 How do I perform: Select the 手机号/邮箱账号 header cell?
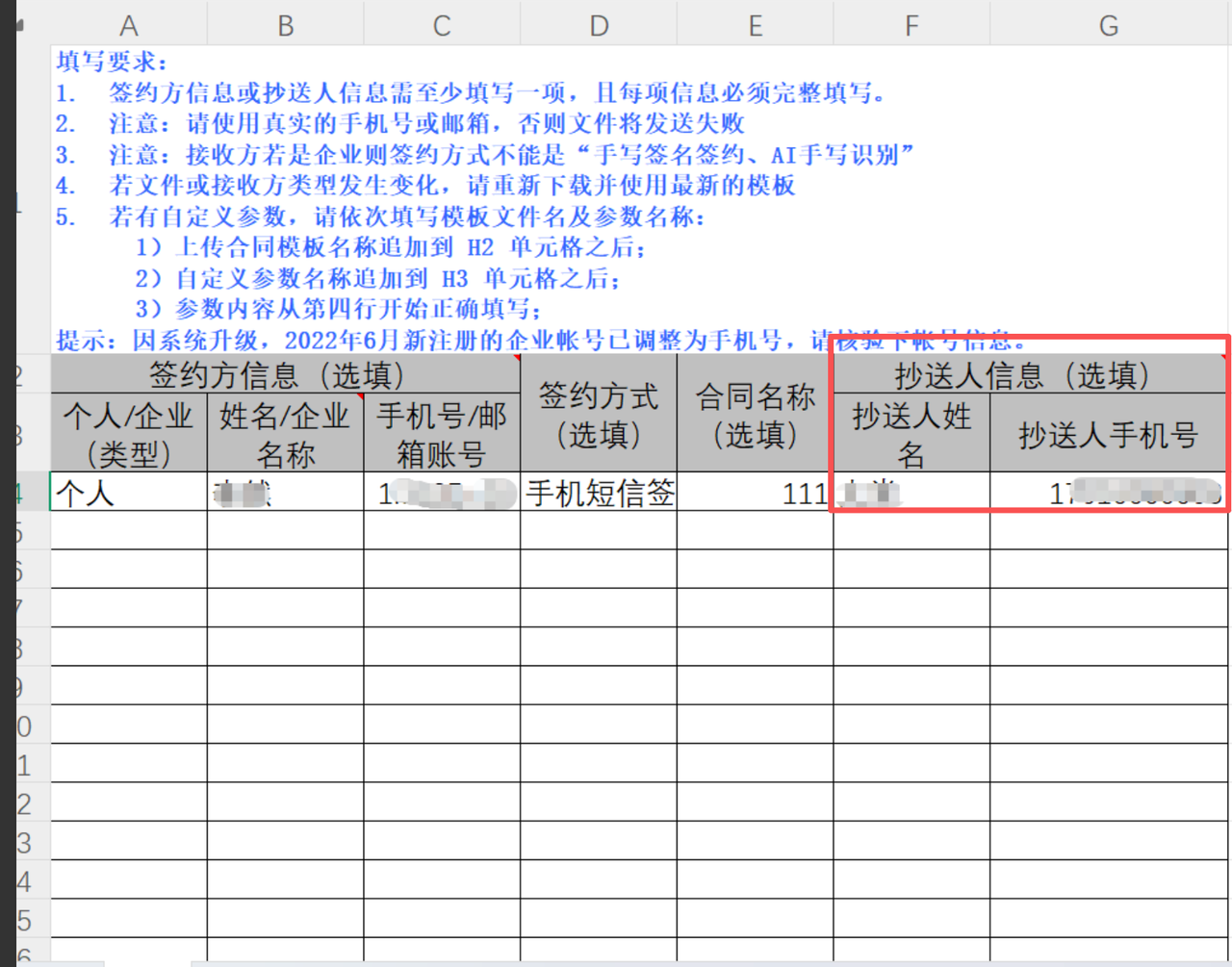(442, 434)
